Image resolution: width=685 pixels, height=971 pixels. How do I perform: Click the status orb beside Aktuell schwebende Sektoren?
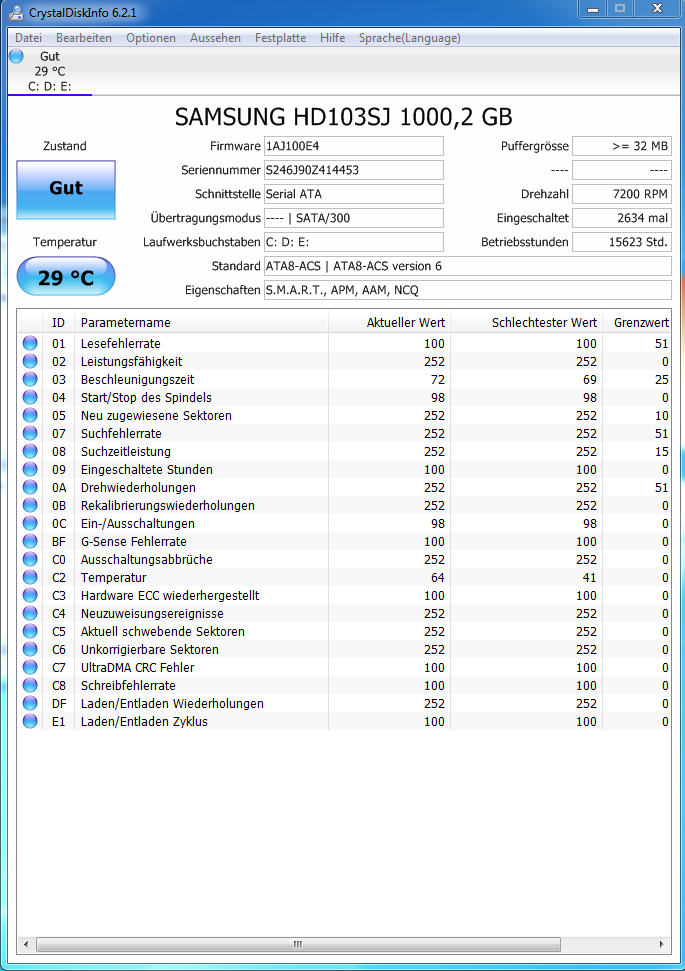[30, 630]
